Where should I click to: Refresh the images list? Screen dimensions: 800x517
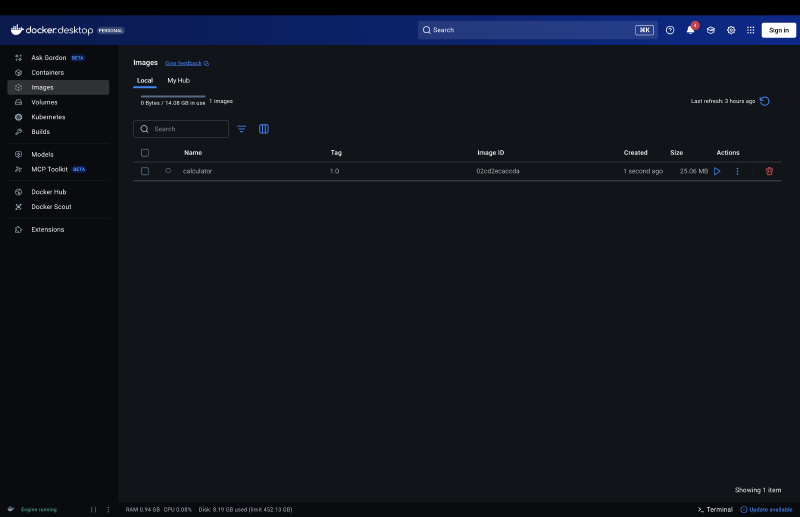coord(764,101)
